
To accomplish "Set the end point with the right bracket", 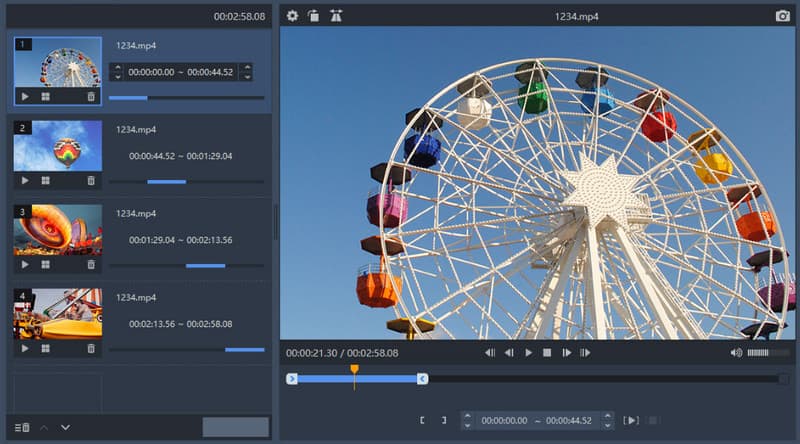I will point(444,420).
